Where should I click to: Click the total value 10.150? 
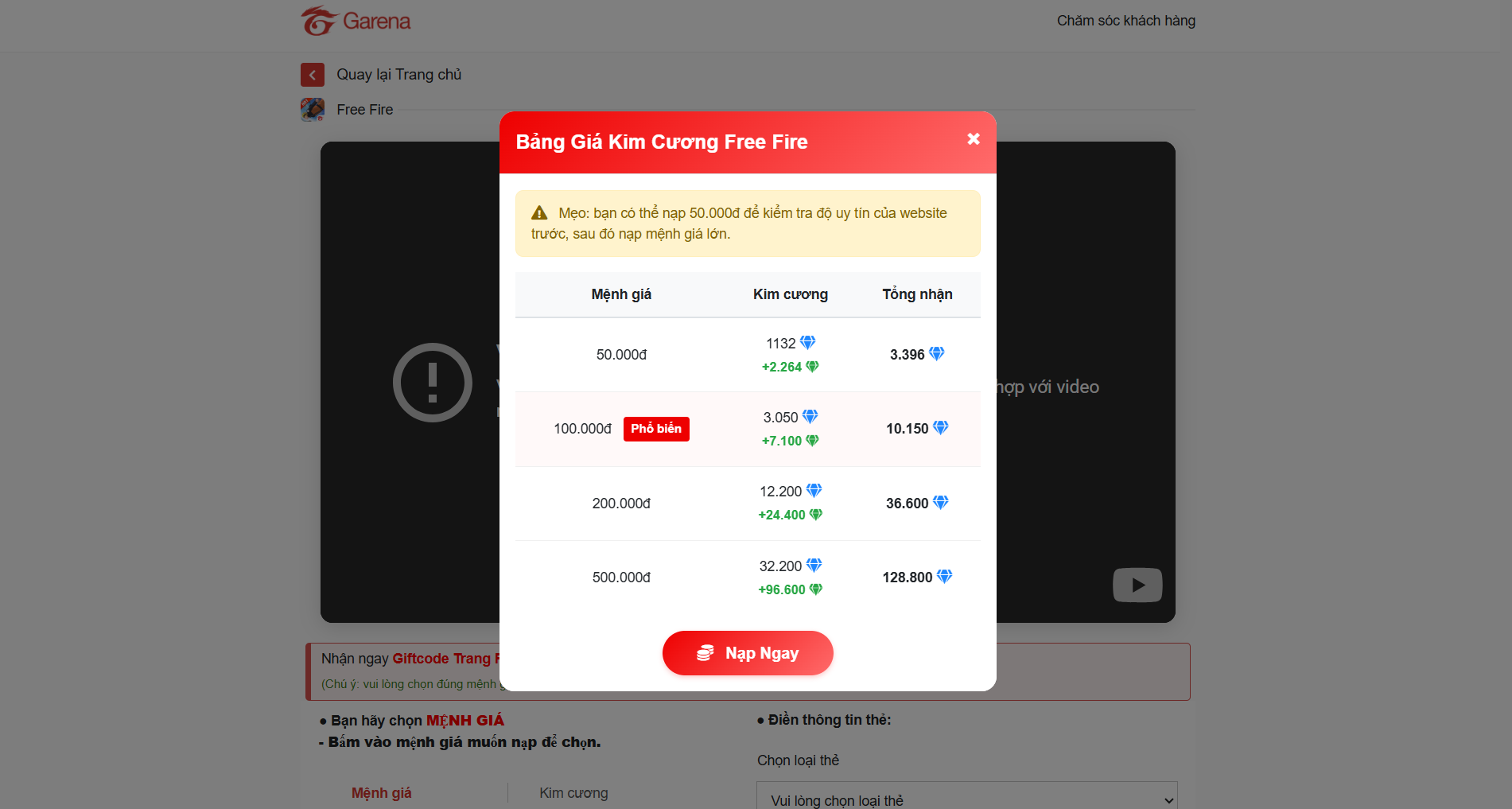[x=908, y=429]
